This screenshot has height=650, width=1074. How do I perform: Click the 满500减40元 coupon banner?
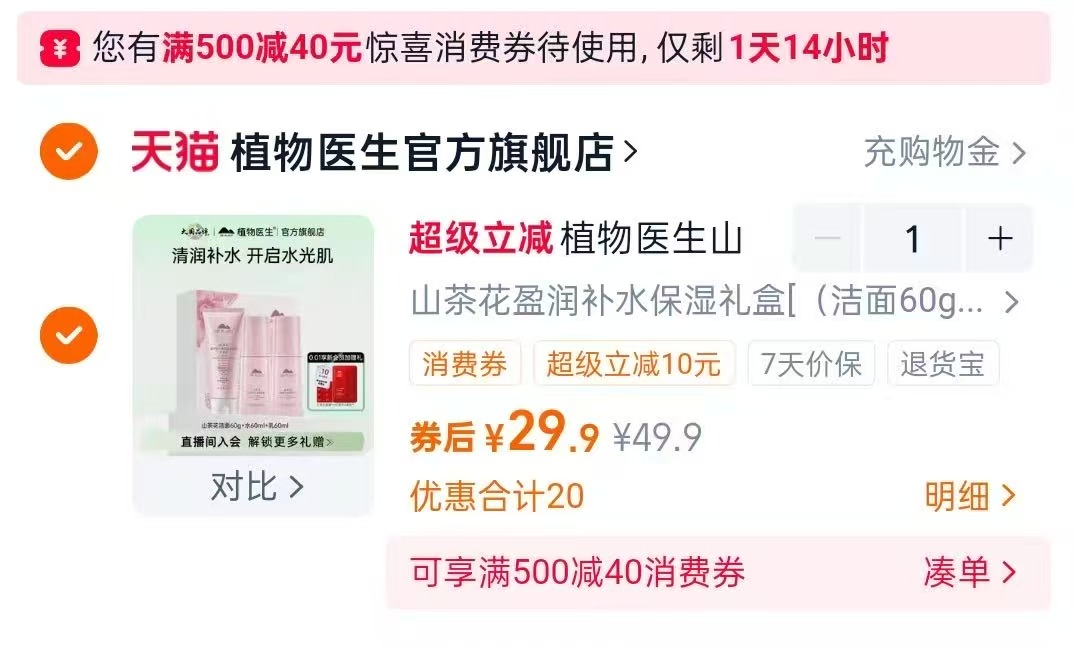pos(534,48)
